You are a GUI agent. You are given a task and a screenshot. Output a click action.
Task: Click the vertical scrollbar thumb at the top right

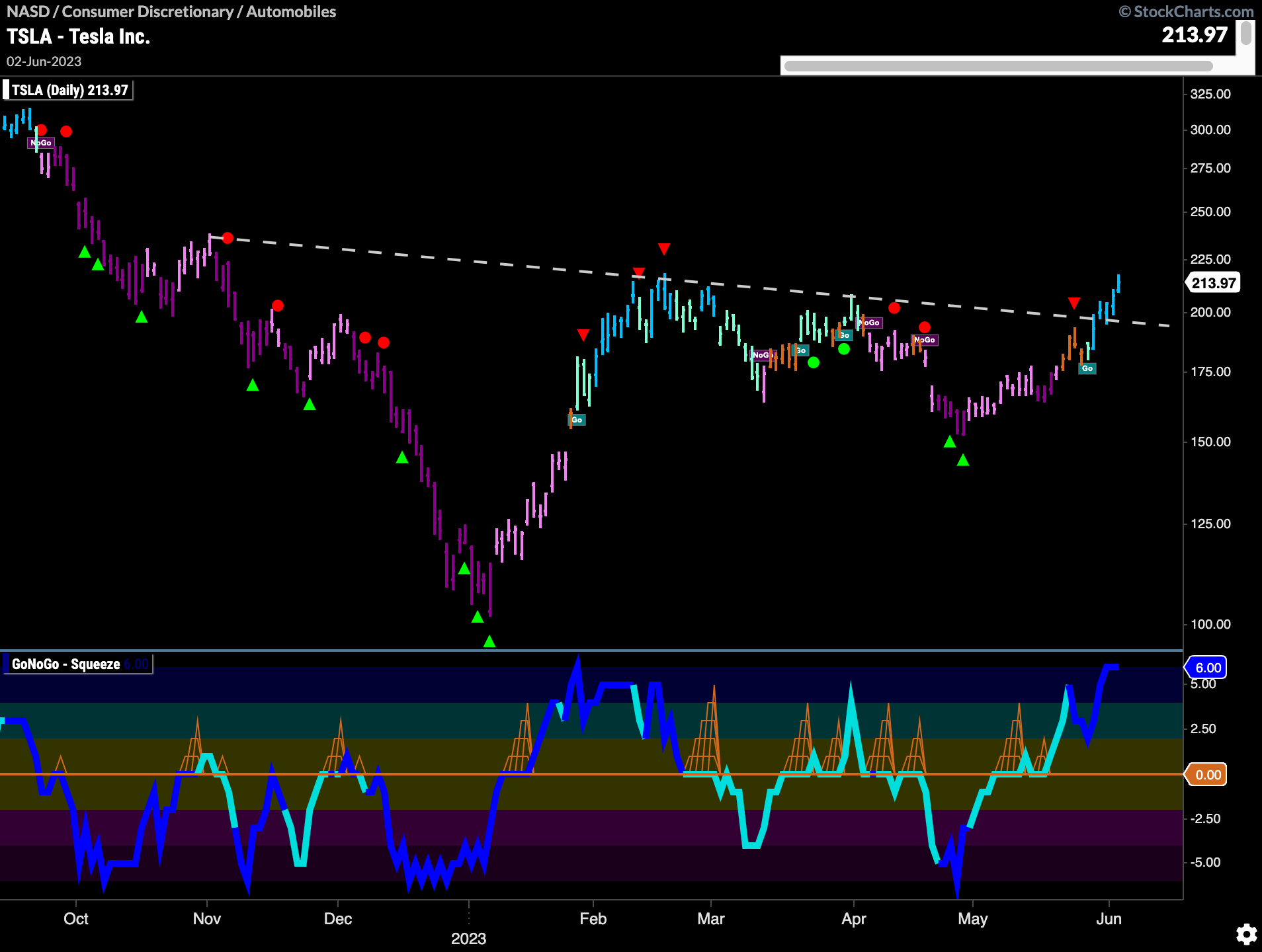1246,33
